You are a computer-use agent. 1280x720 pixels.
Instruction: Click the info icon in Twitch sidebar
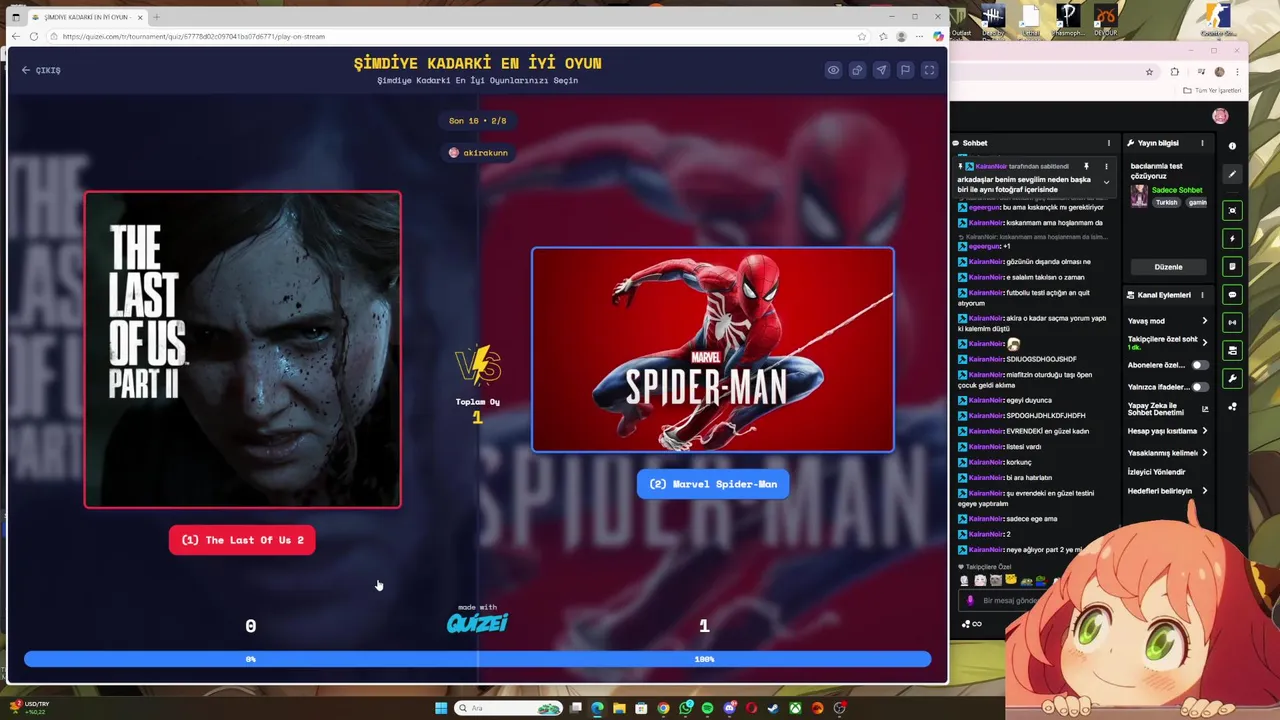point(1232,146)
